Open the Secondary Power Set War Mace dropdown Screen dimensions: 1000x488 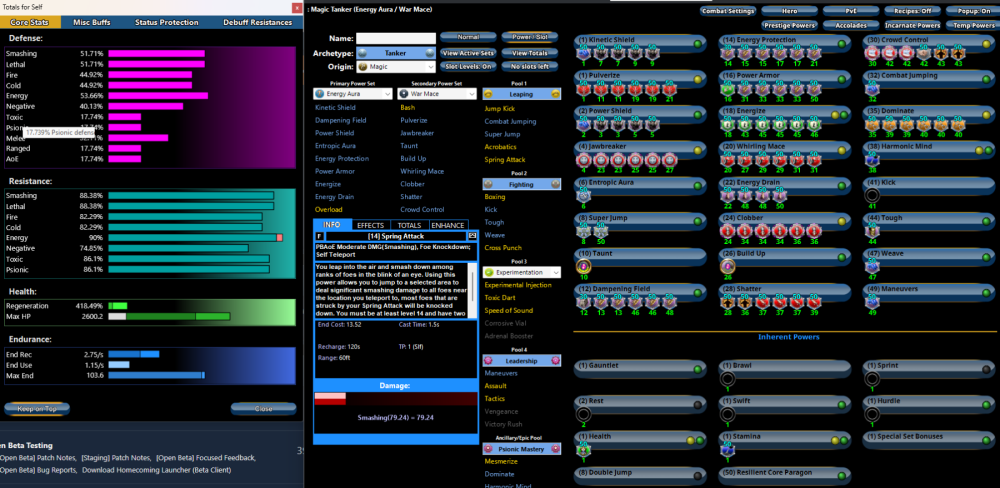click(438, 93)
